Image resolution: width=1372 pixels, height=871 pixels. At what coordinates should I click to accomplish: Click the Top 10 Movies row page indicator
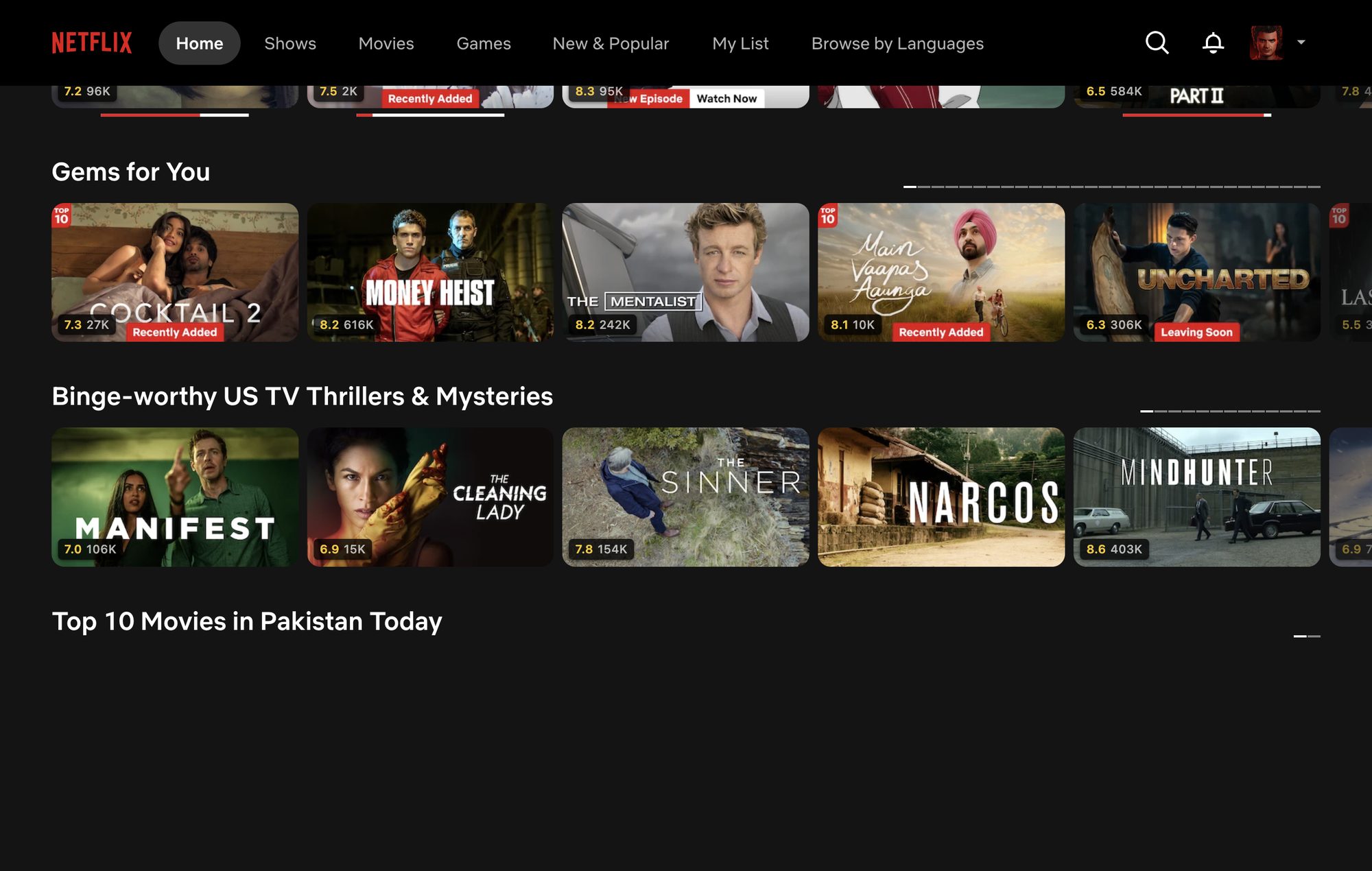tap(1307, 636)
